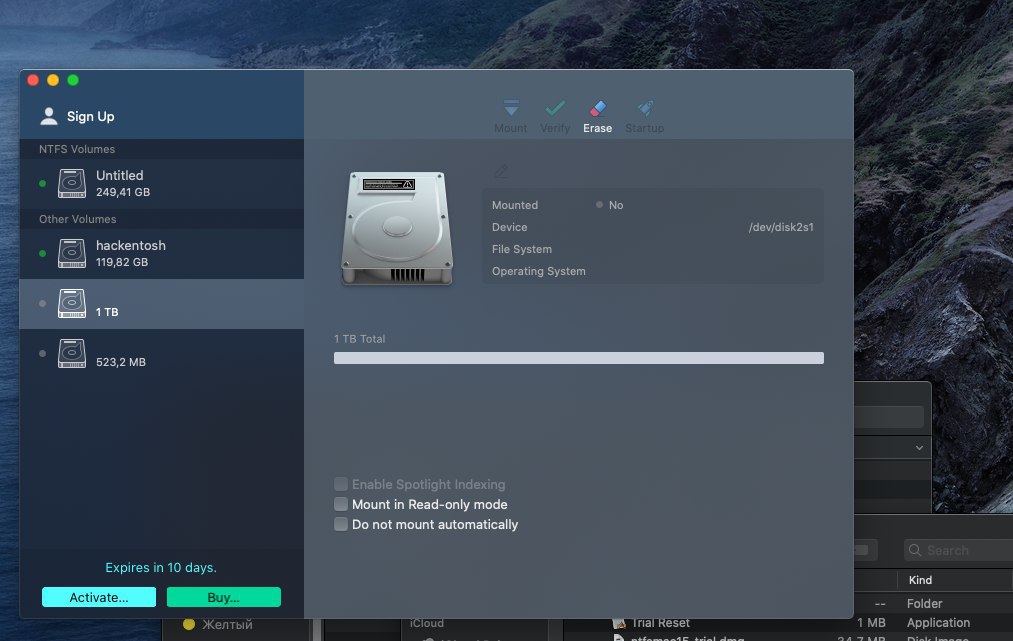This screenshot has height=641, width=1013.
Task: Enable Mount in Read-only mode checkbox
Action: click(340, 504)
